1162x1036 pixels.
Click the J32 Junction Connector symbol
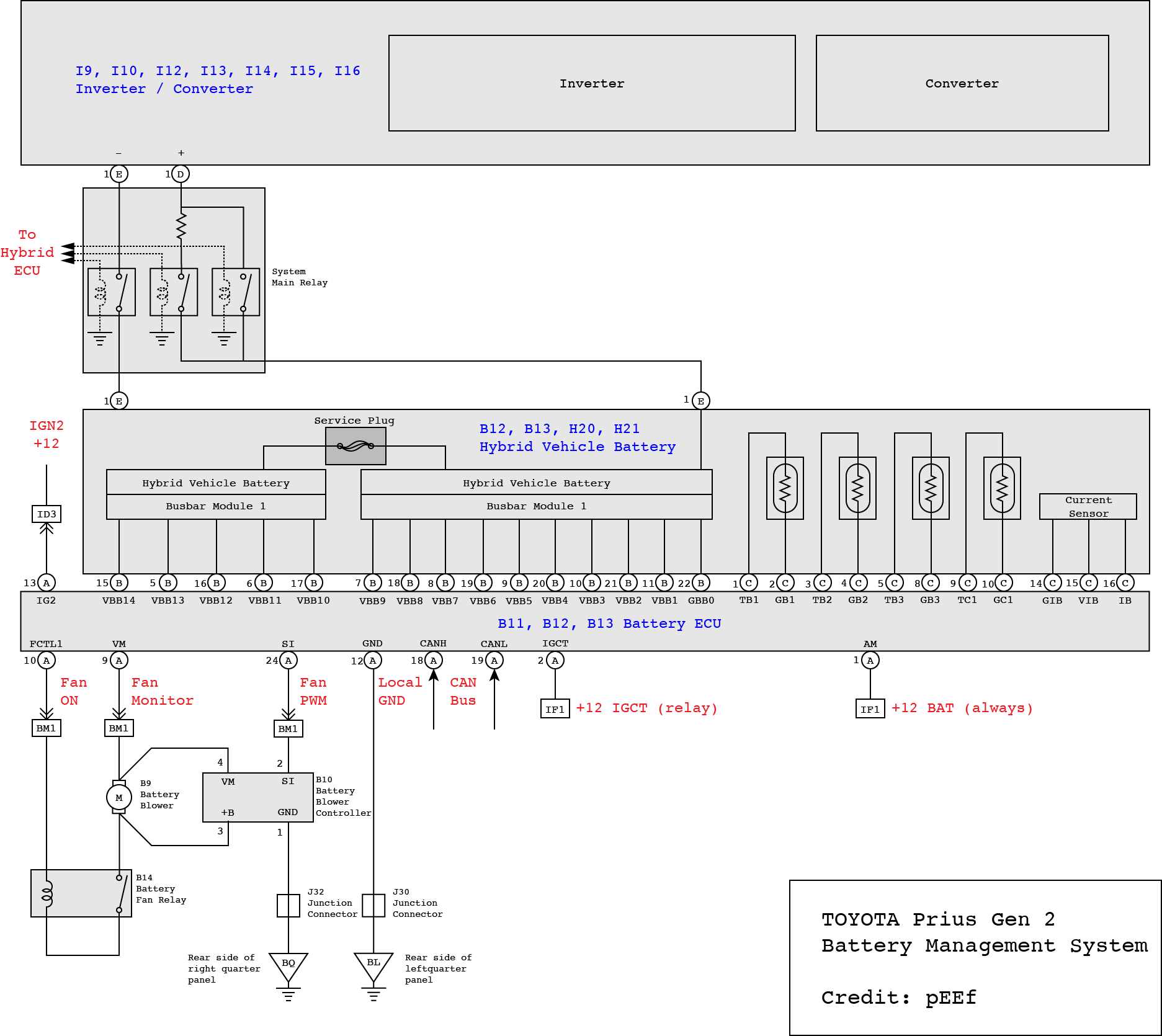coord(288,905)
